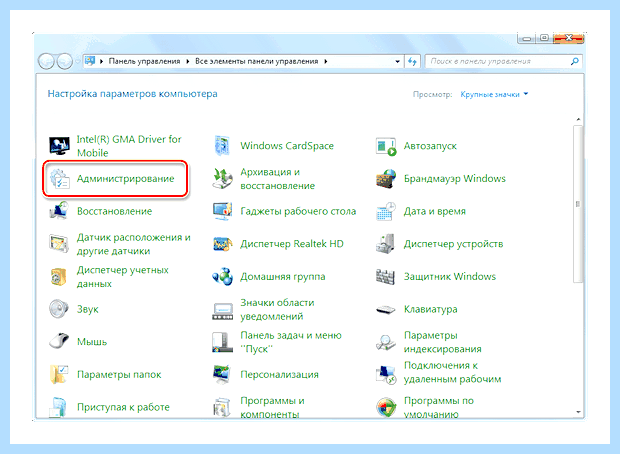Open the Диспетчер устройств icon
This screenshot has height=454, width=620.
386,244
